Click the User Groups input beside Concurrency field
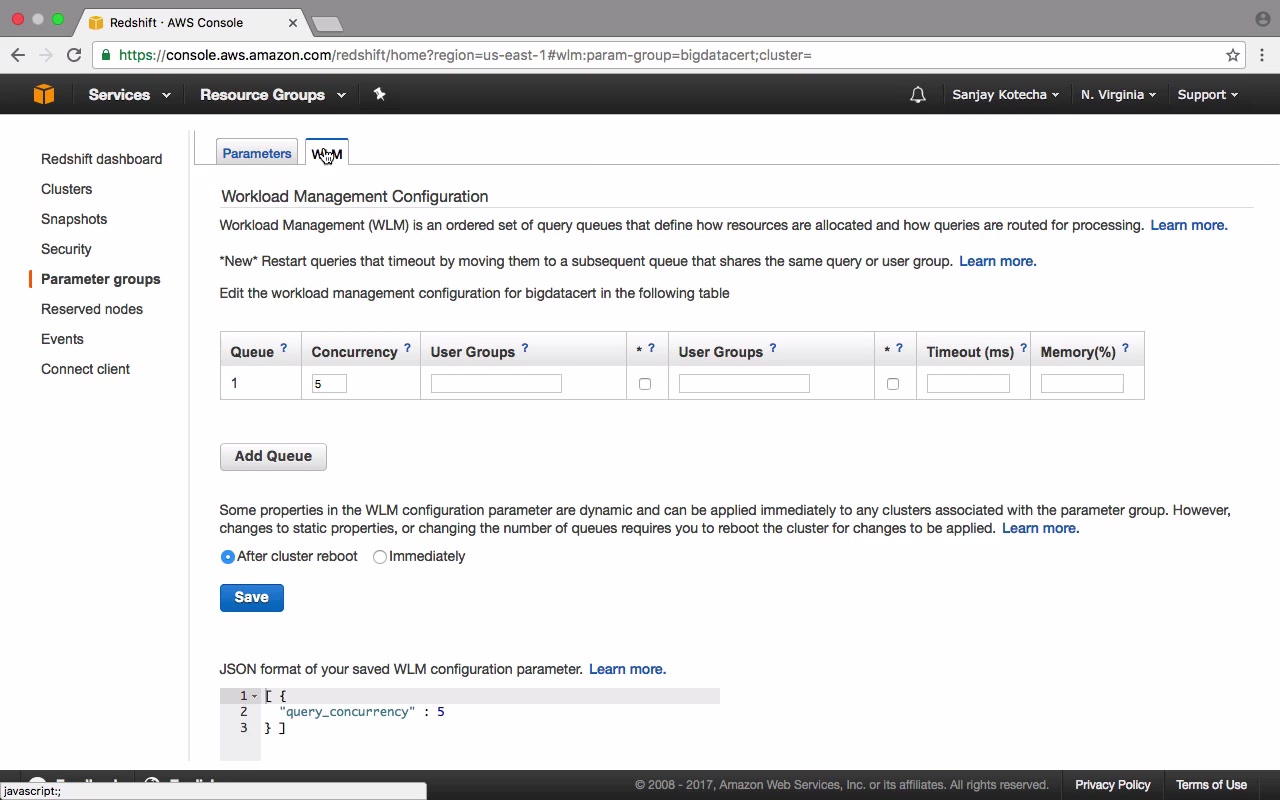1280x800 pixels. (496, 384)
